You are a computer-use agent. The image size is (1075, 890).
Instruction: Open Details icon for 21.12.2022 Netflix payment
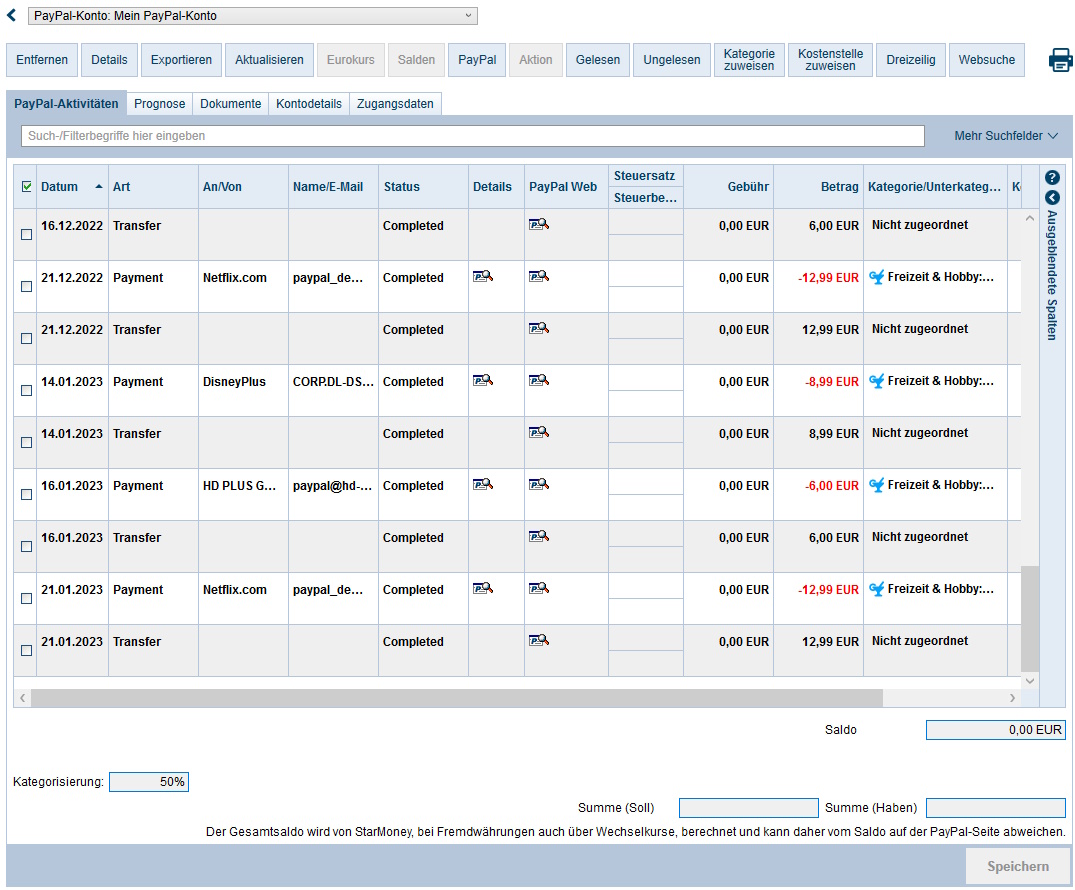[x=482, y=277]
